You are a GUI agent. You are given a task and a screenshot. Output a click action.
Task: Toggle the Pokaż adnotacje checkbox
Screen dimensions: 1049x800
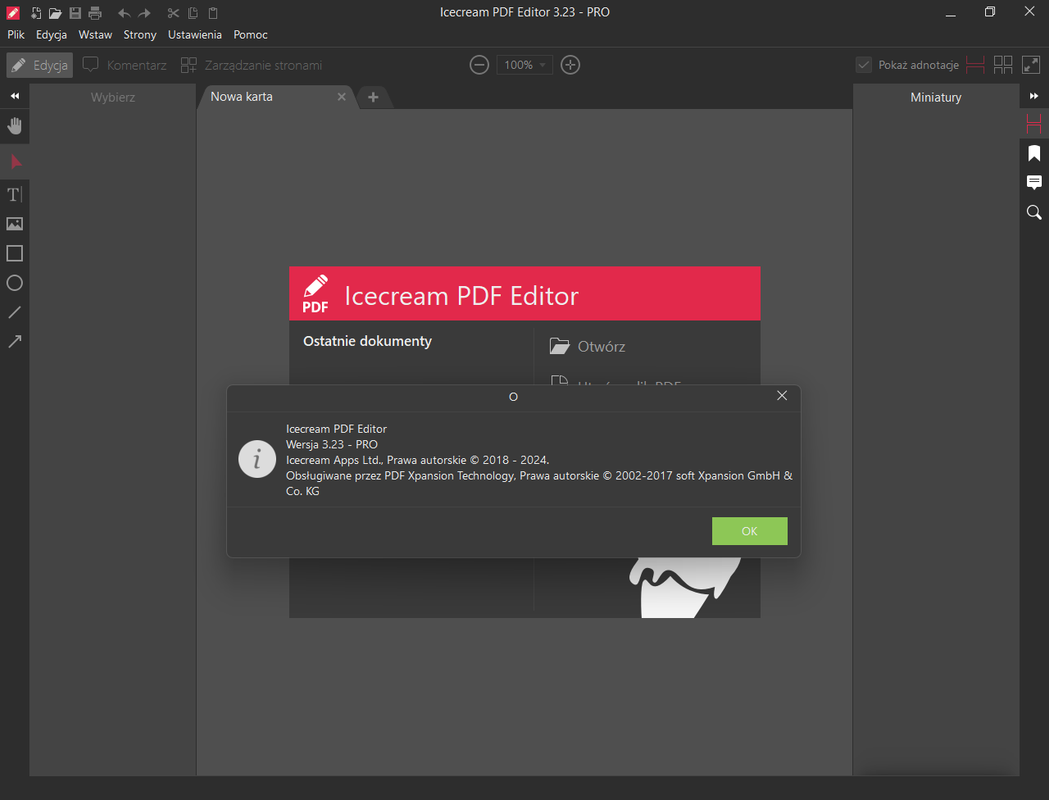click(x=864, y=65)
